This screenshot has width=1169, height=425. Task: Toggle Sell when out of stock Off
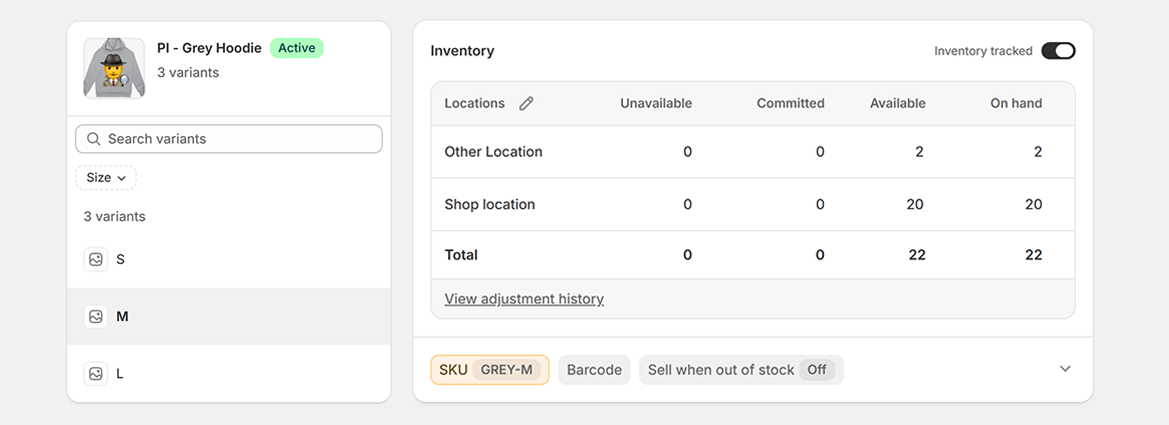click(816, 370)
